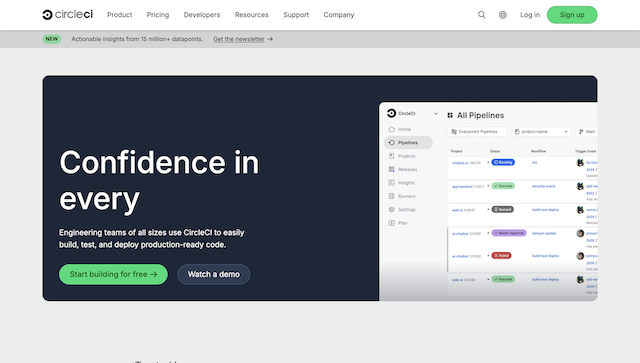The width and height of the screenshot is (640, 363).
Task: Open the Company menu
Action: point(339,15)
